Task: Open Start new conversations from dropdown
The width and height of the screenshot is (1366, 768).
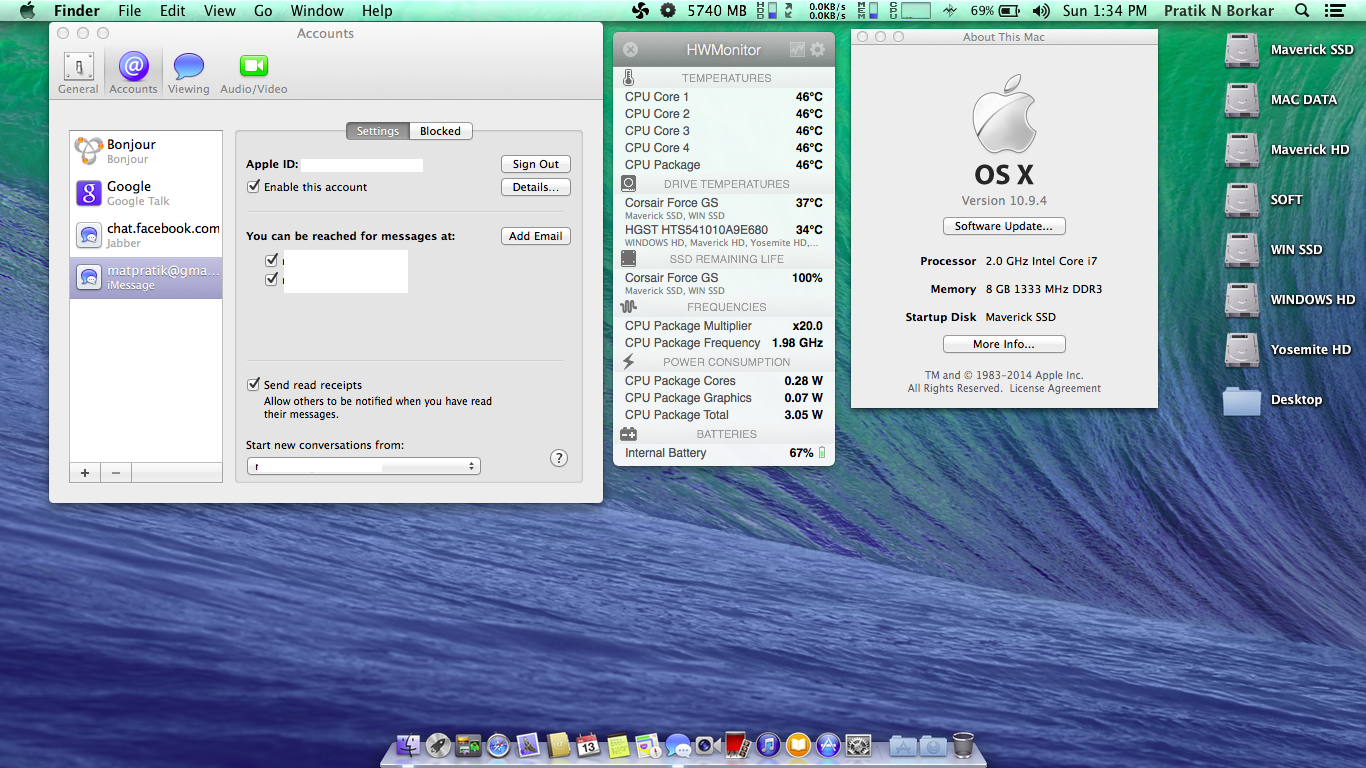Action: pyautogui.click(x=364, y=466)
